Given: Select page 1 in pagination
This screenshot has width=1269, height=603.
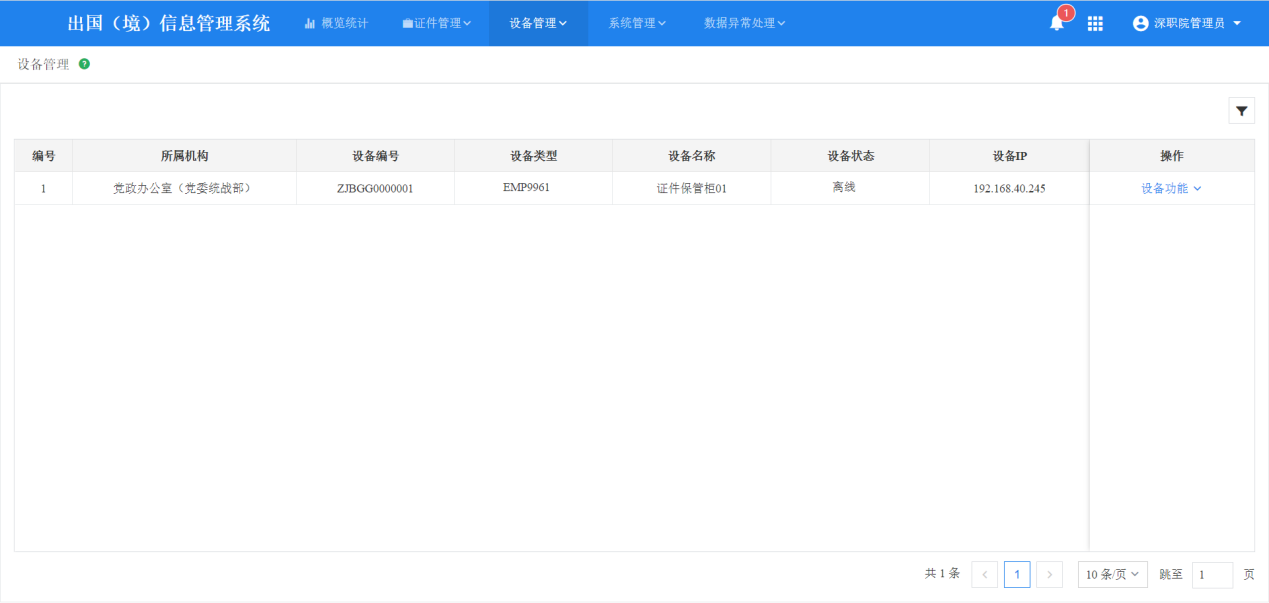Looking at the screenshot, I should click(x=1017, y=574).
